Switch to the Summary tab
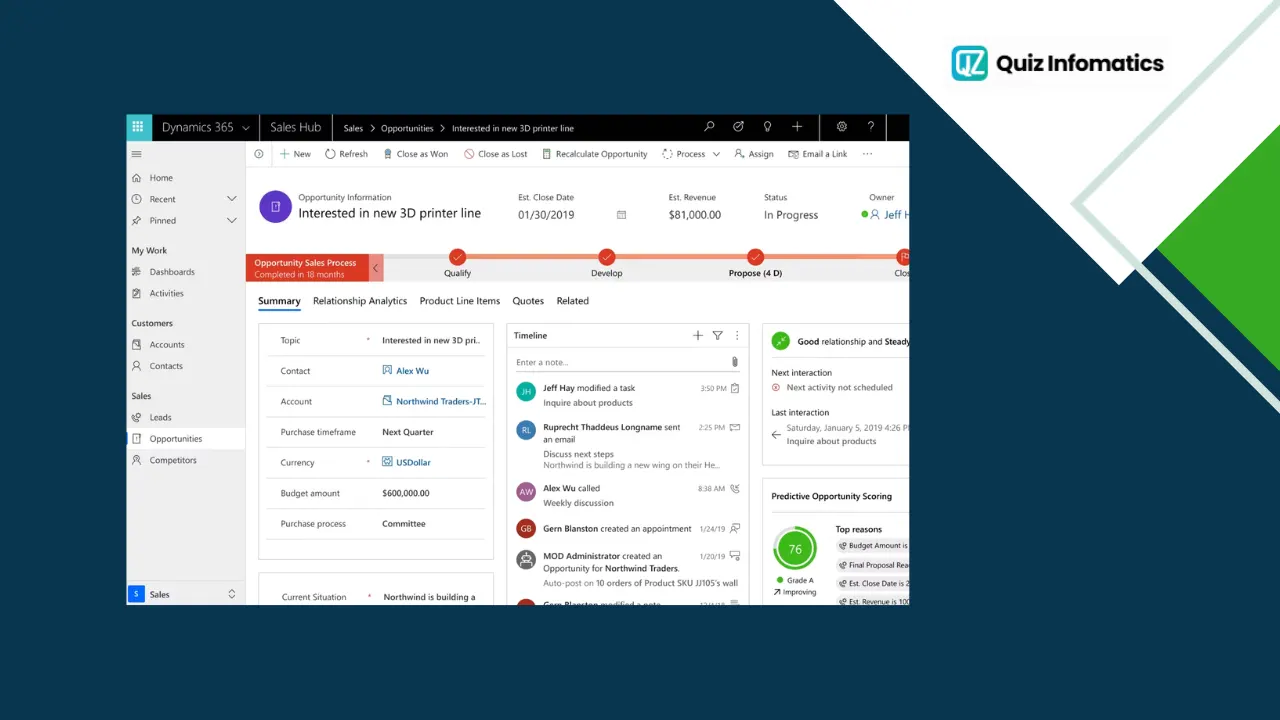 click(x=279, y=301)
